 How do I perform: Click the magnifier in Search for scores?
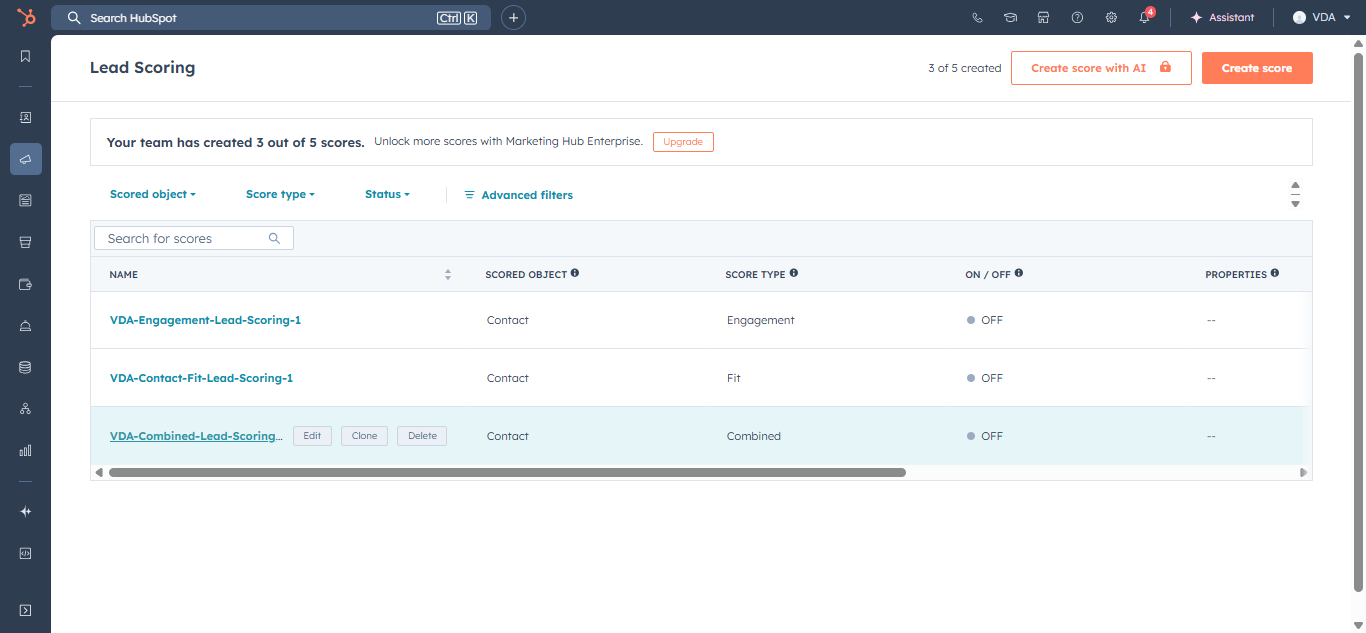(275, 238)
